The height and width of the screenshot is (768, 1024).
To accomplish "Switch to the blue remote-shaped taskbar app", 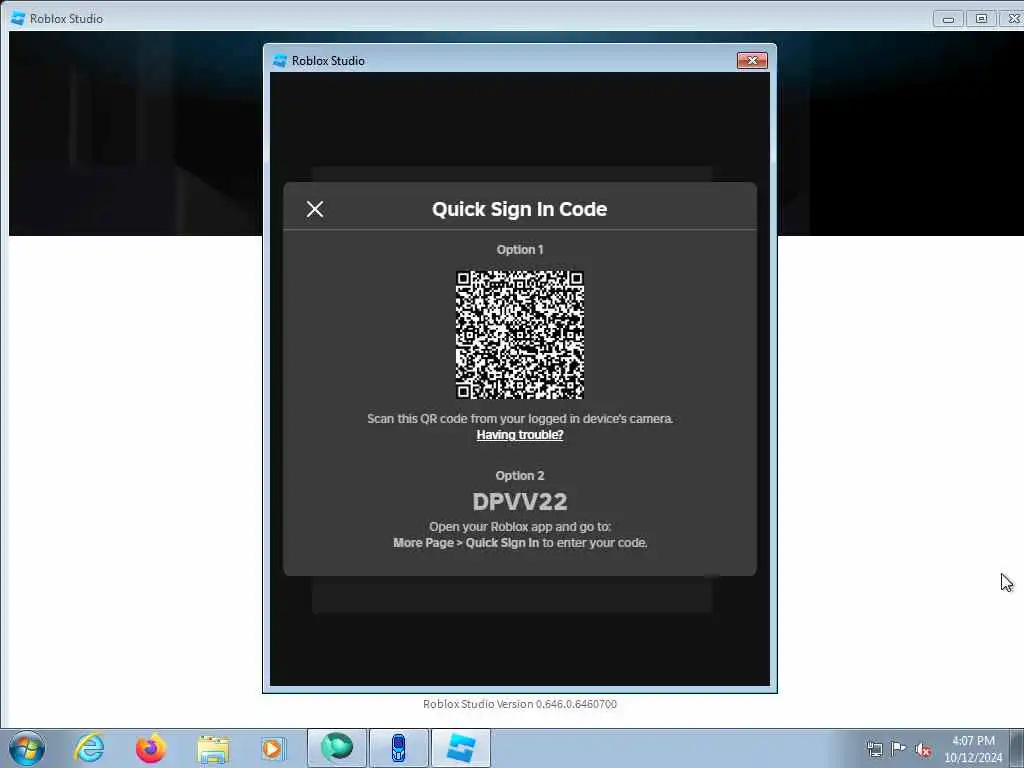I will (x=398, y=748).
